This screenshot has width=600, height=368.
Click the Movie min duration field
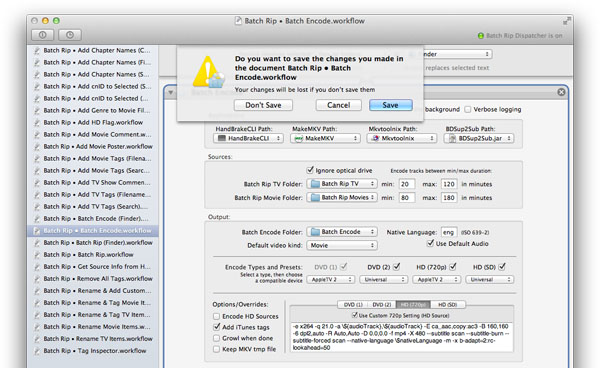[x=407, y=198]
